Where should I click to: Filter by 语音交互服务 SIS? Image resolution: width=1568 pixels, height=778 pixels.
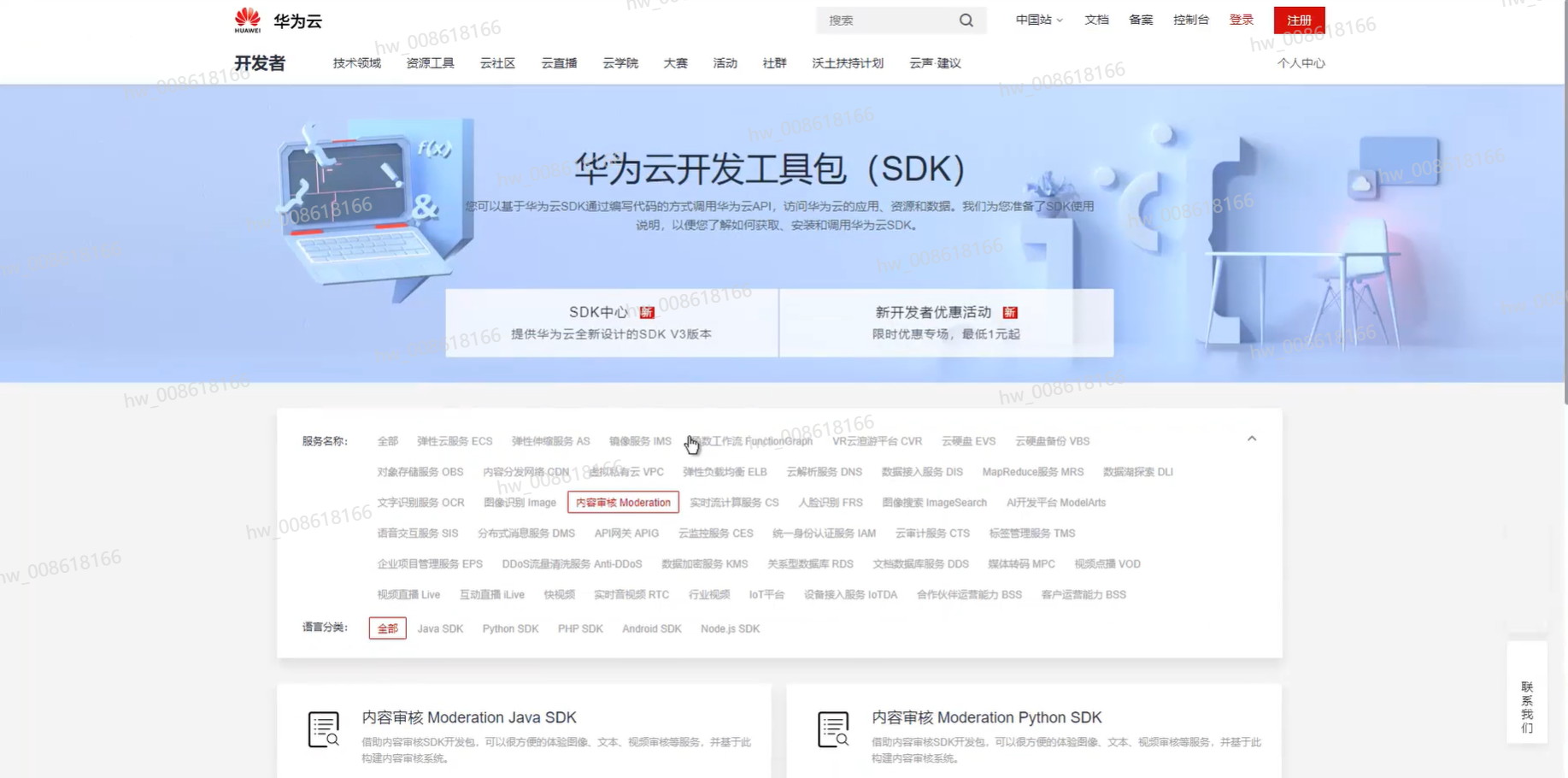point(417,533)
